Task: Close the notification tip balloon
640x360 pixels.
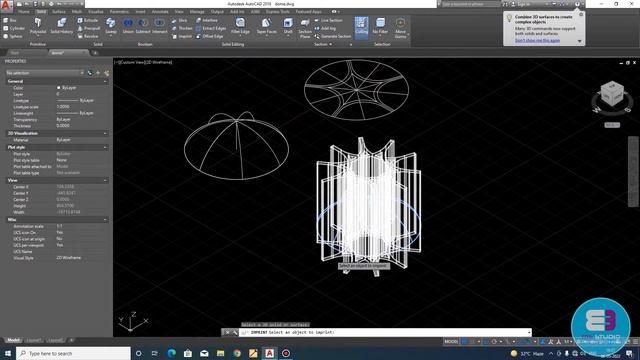Action: click(581, 14)
